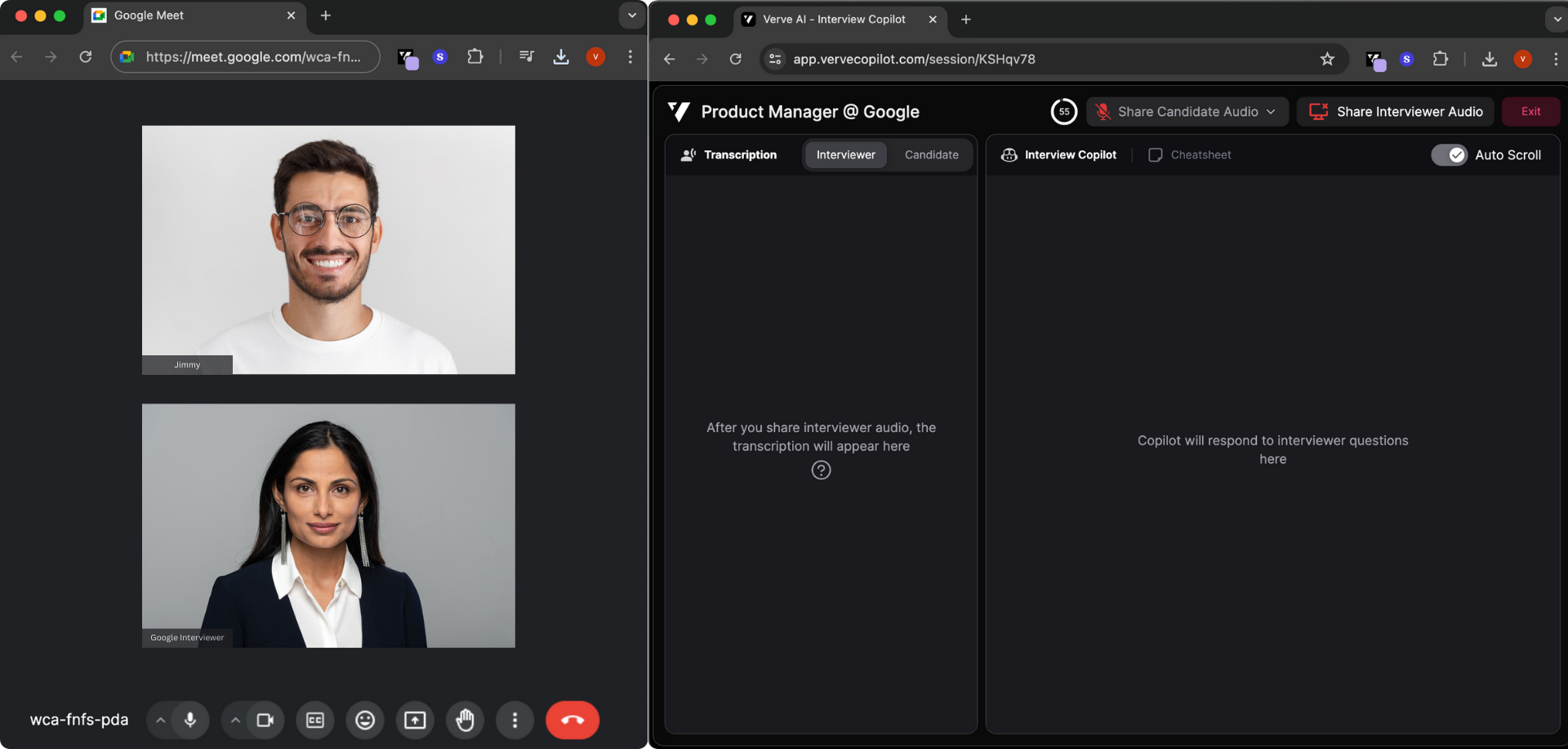Open extensions puzzle menu in Verve window

click(1441, 59)
